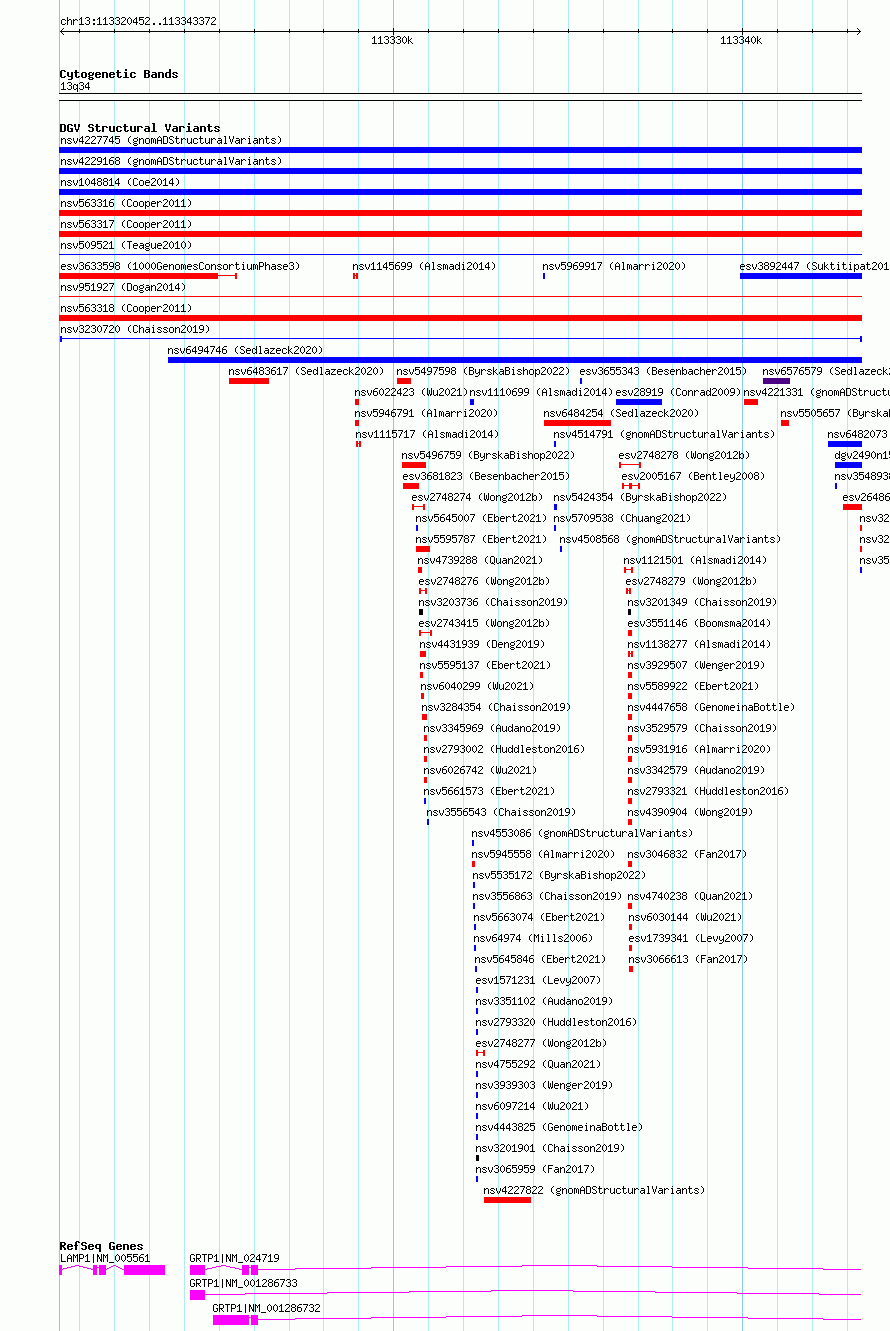Image resolution: width=890 pixels, height=1331 pixels.
Task: Click nsv951927 (Dogan2014) variant
Action: (123, 287)
